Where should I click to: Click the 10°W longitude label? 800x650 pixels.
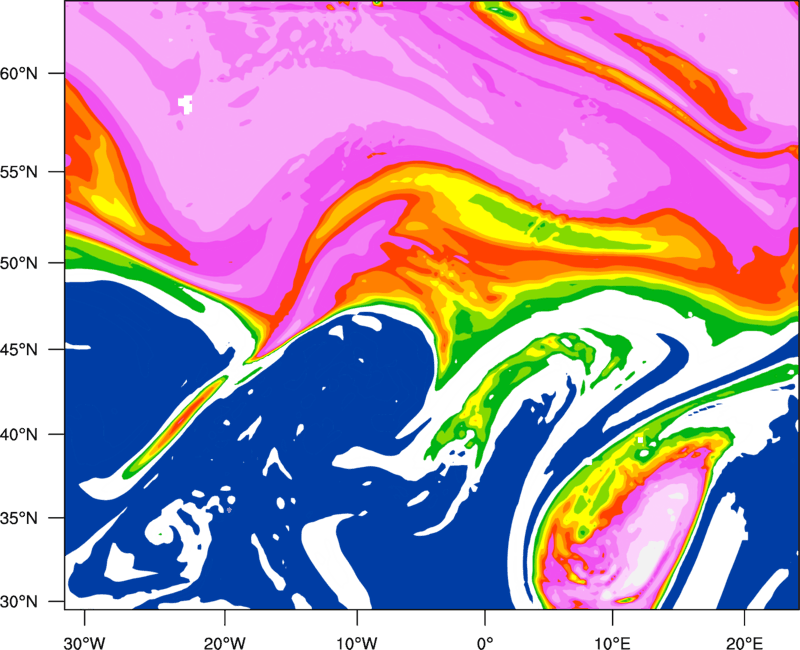tap(356, 643)
